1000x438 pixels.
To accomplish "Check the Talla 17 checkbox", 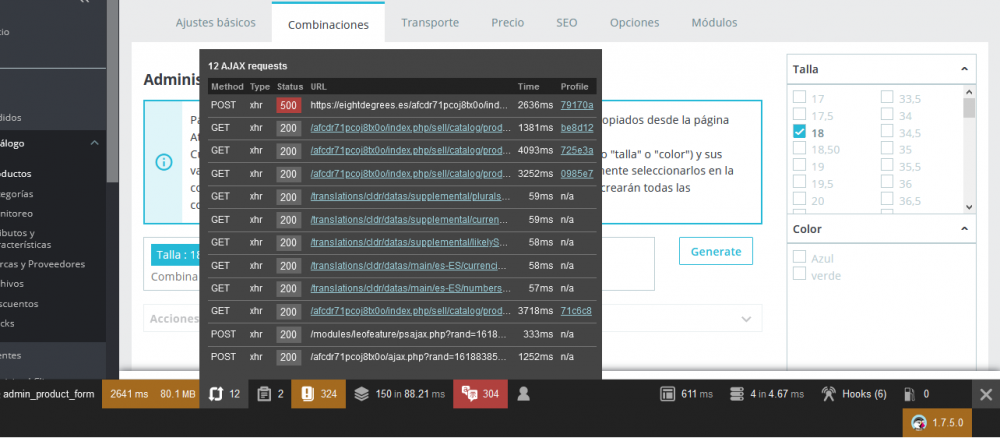I will (798, 98).
